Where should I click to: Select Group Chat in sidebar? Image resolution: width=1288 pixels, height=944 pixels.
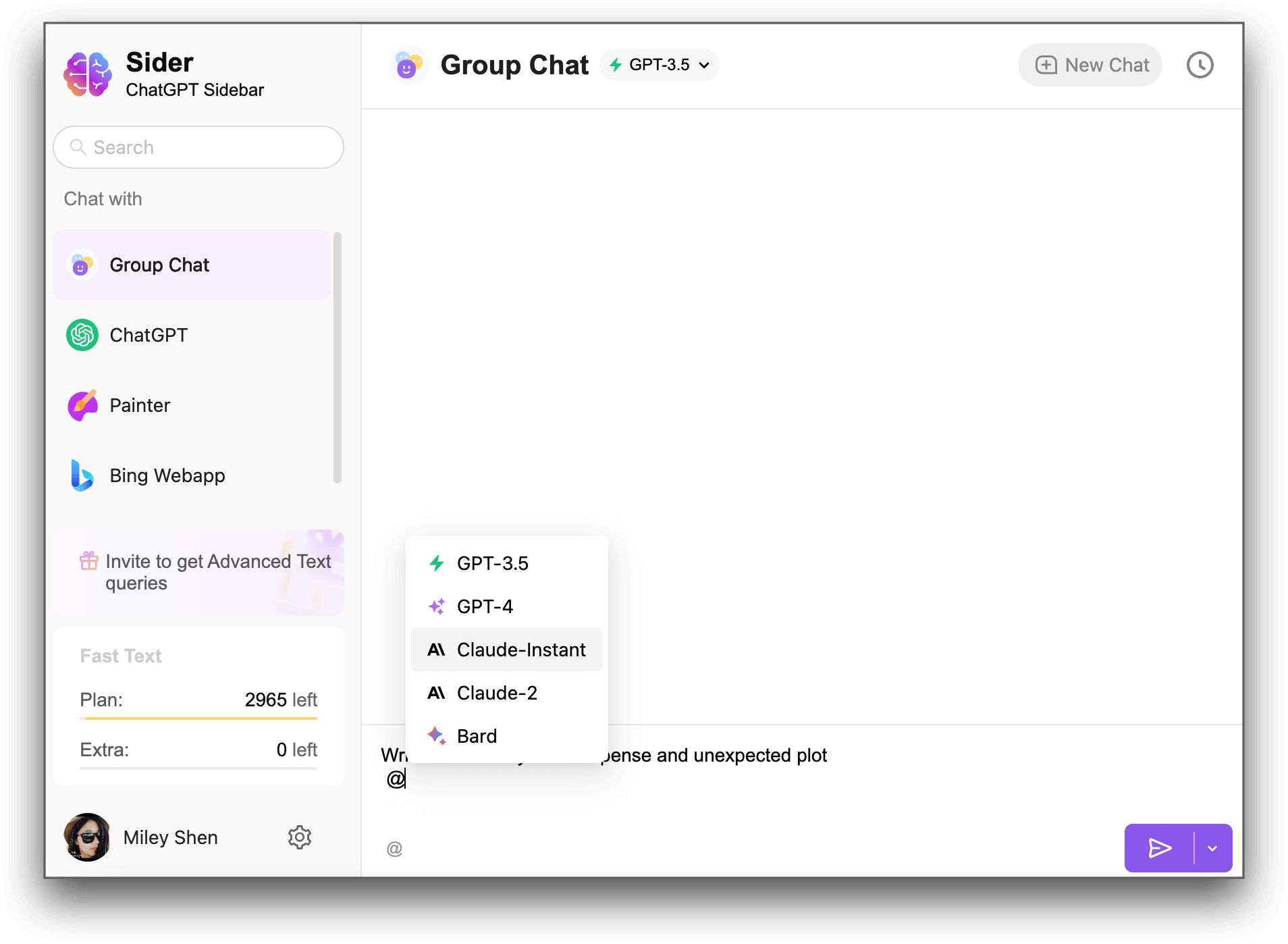click(192, 265)
